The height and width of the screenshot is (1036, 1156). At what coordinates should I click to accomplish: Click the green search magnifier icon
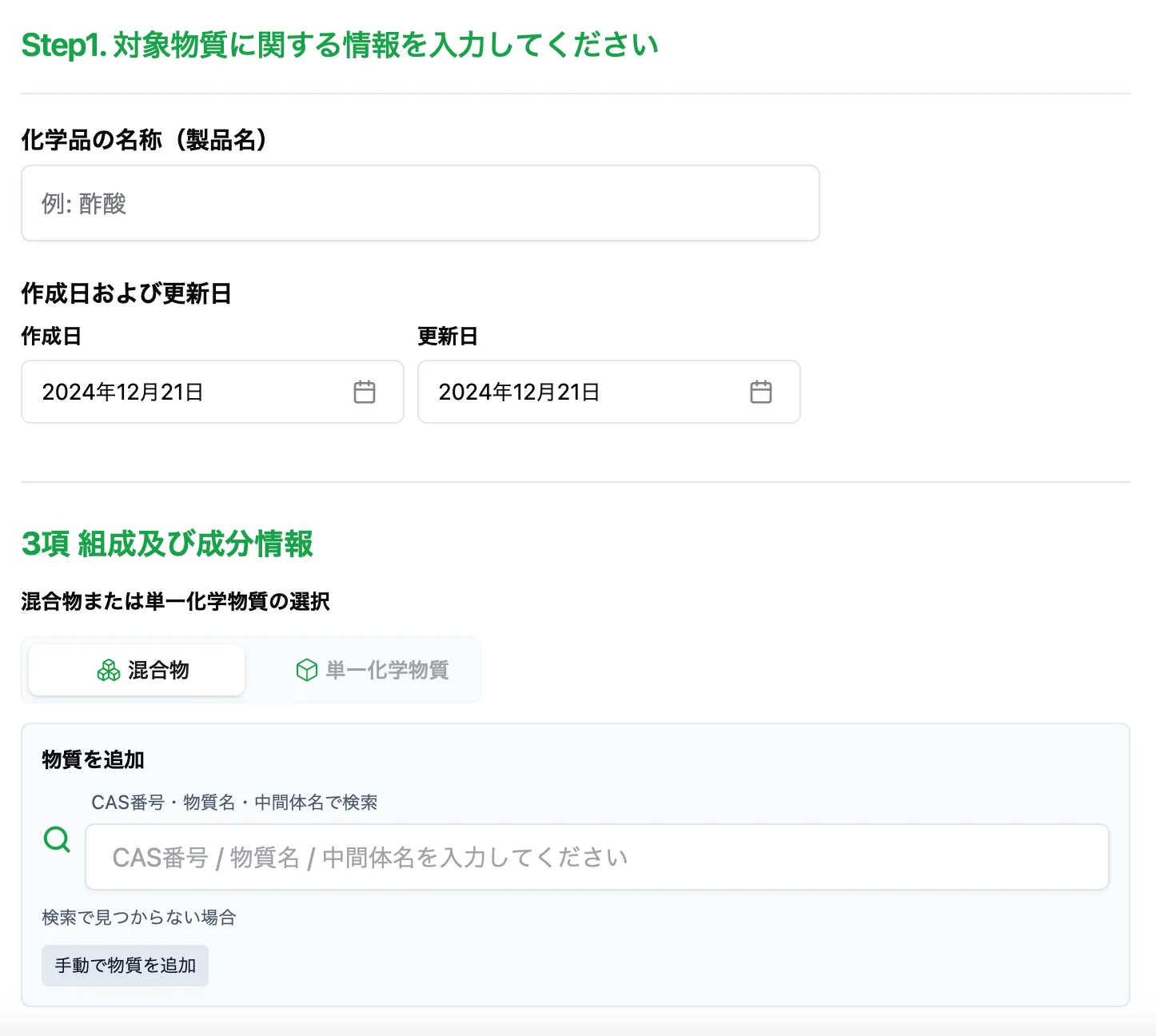point(57,839)
